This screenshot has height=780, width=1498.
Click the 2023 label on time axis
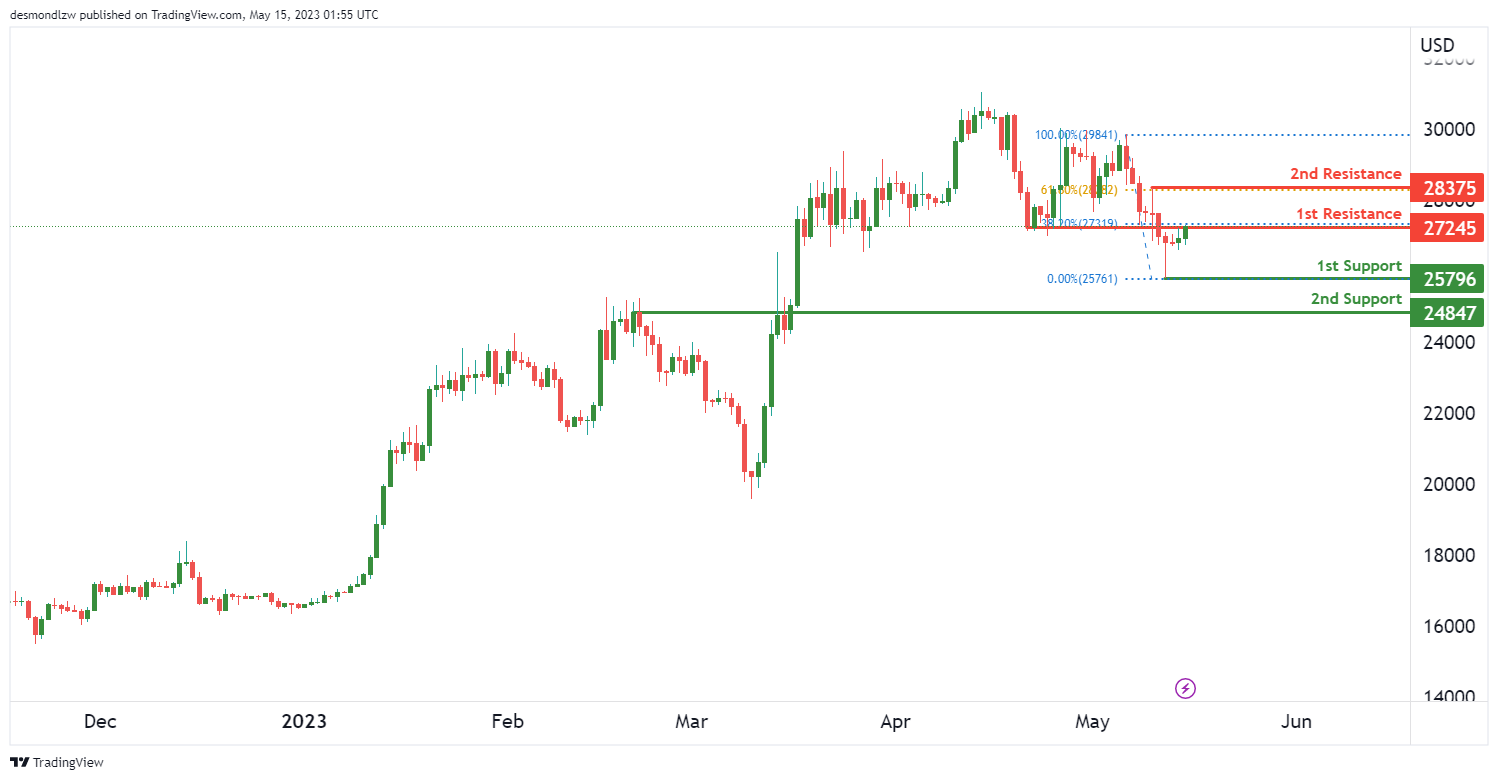pyautogui.click(x=306, y=721)
